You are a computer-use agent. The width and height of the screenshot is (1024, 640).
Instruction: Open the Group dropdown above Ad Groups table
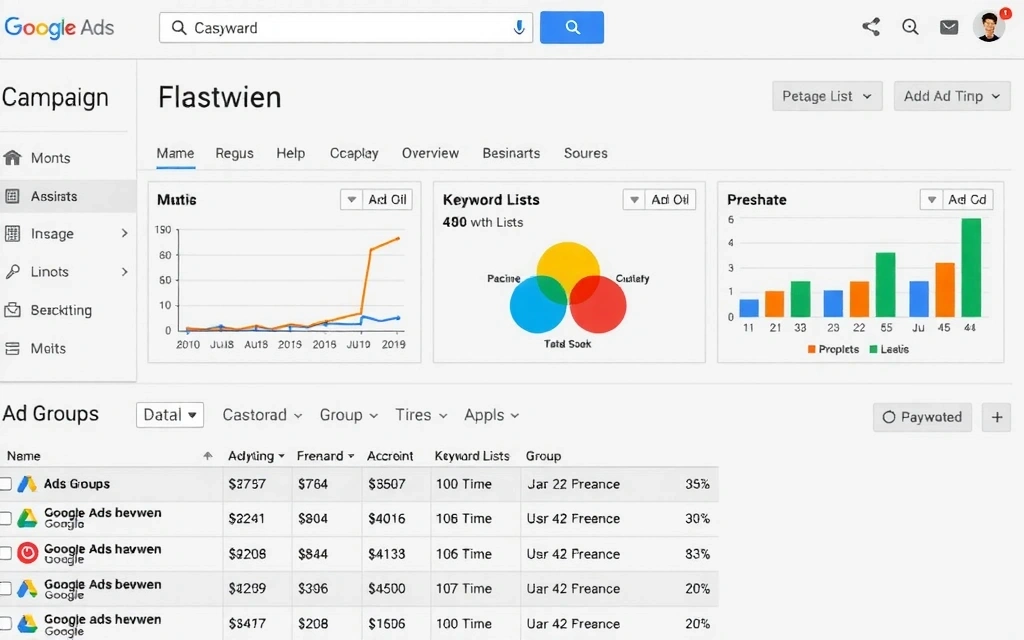348,415
